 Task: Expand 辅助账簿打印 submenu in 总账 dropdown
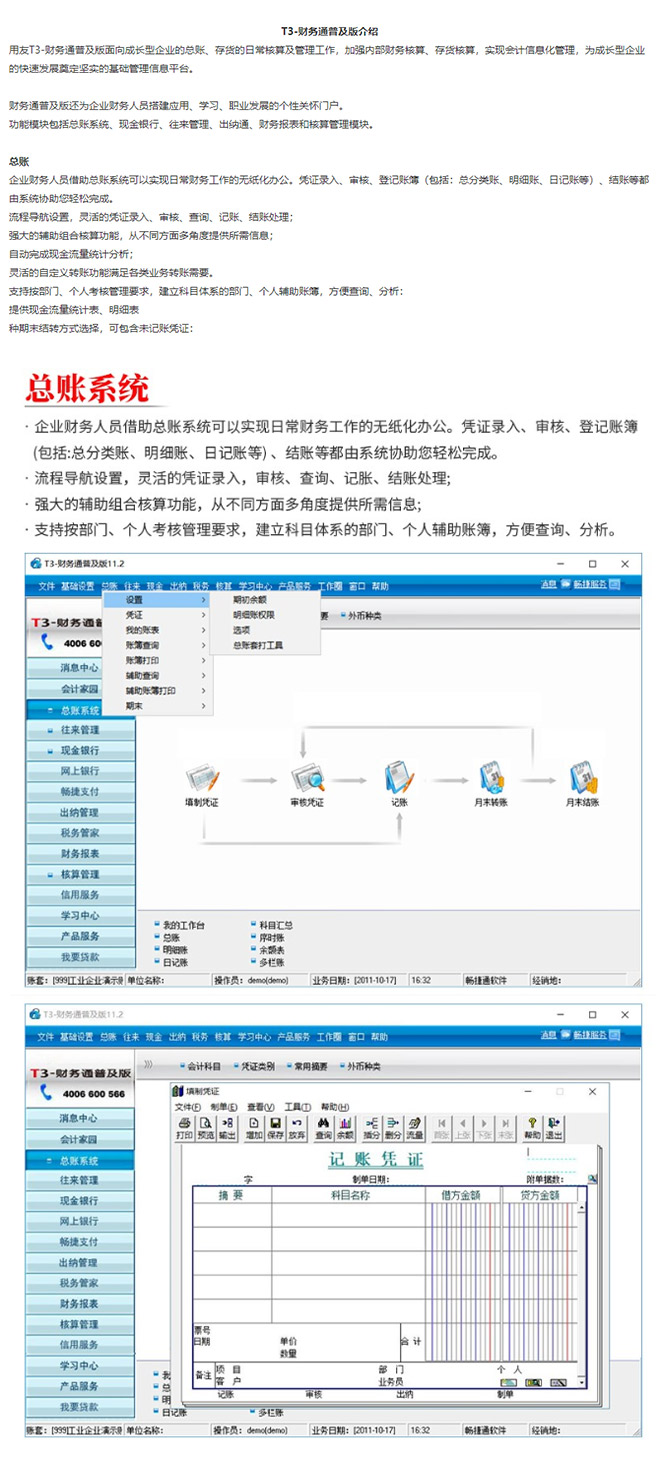[158, 690]
